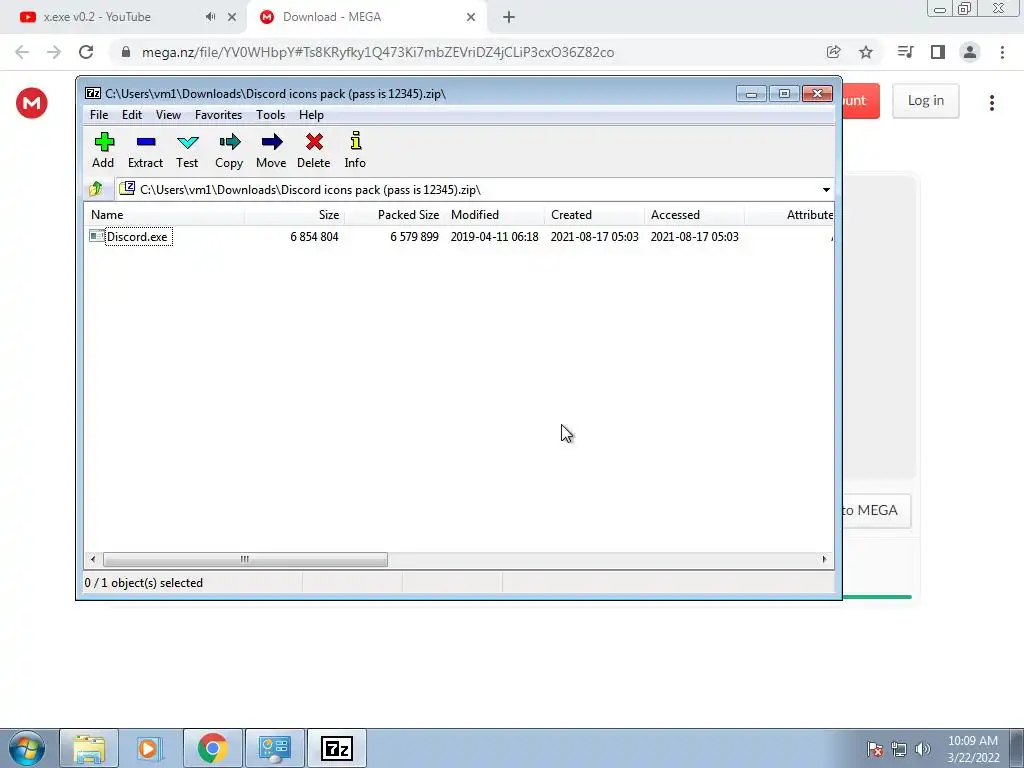1024x768 pixels.
Task: Open the Chrome three-dot menu
Action: point(1002,52)
